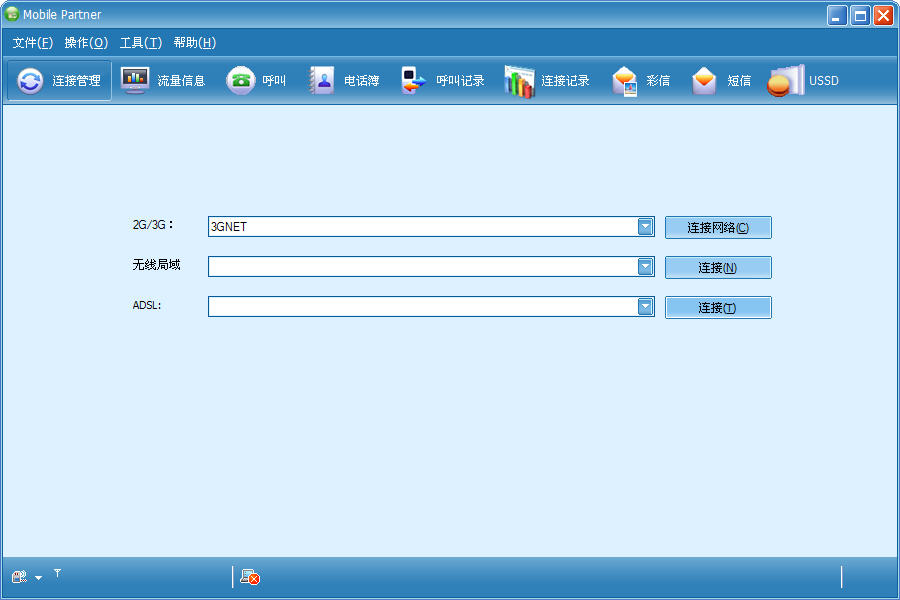Open the 文件(F) menu
This screenshot has height=600, width=900.
(x=33, y=43)
